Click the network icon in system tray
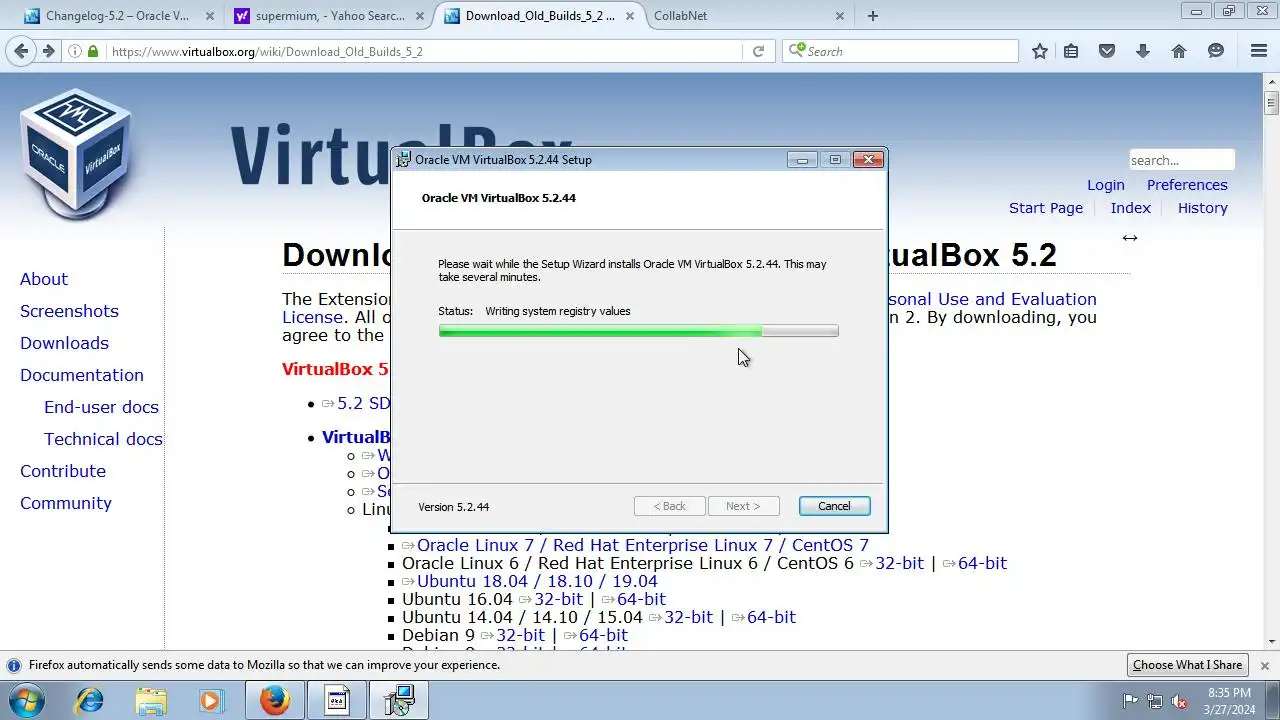 tap(1155, 701)
